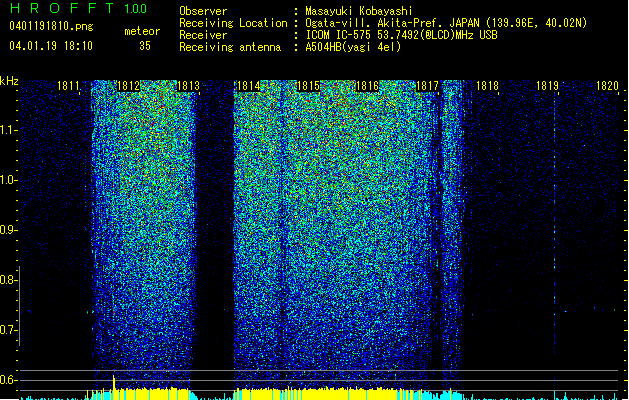Click the 1814 time marker

248,86
